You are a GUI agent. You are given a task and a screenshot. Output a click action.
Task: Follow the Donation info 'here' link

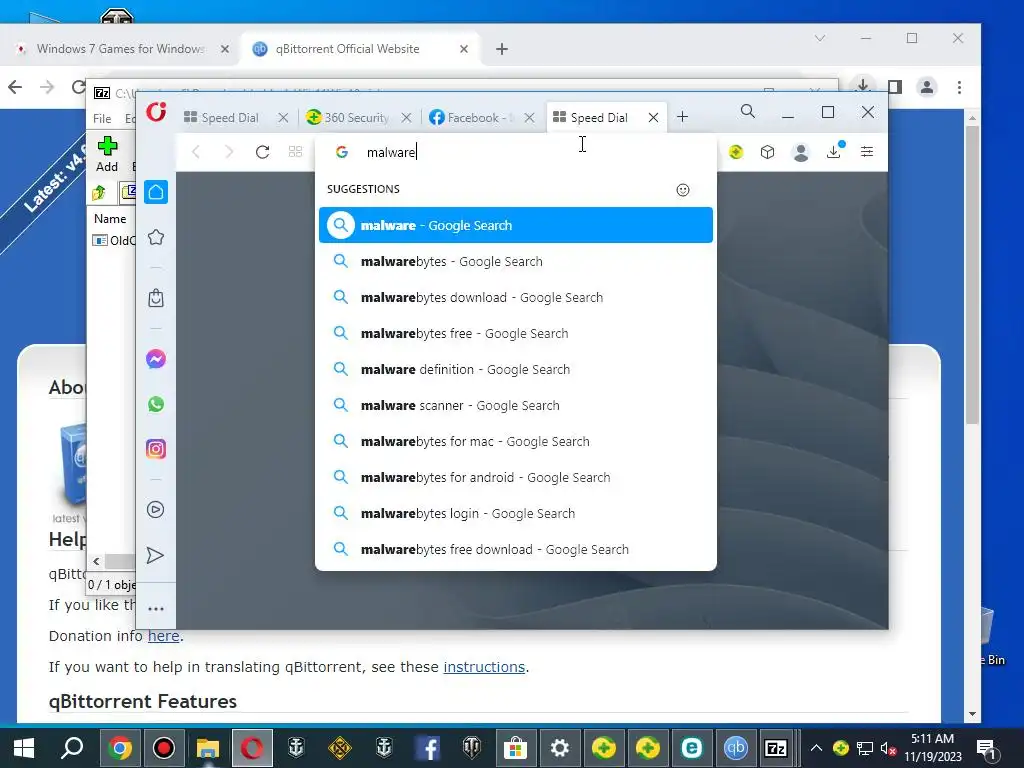tap(163, 635)
